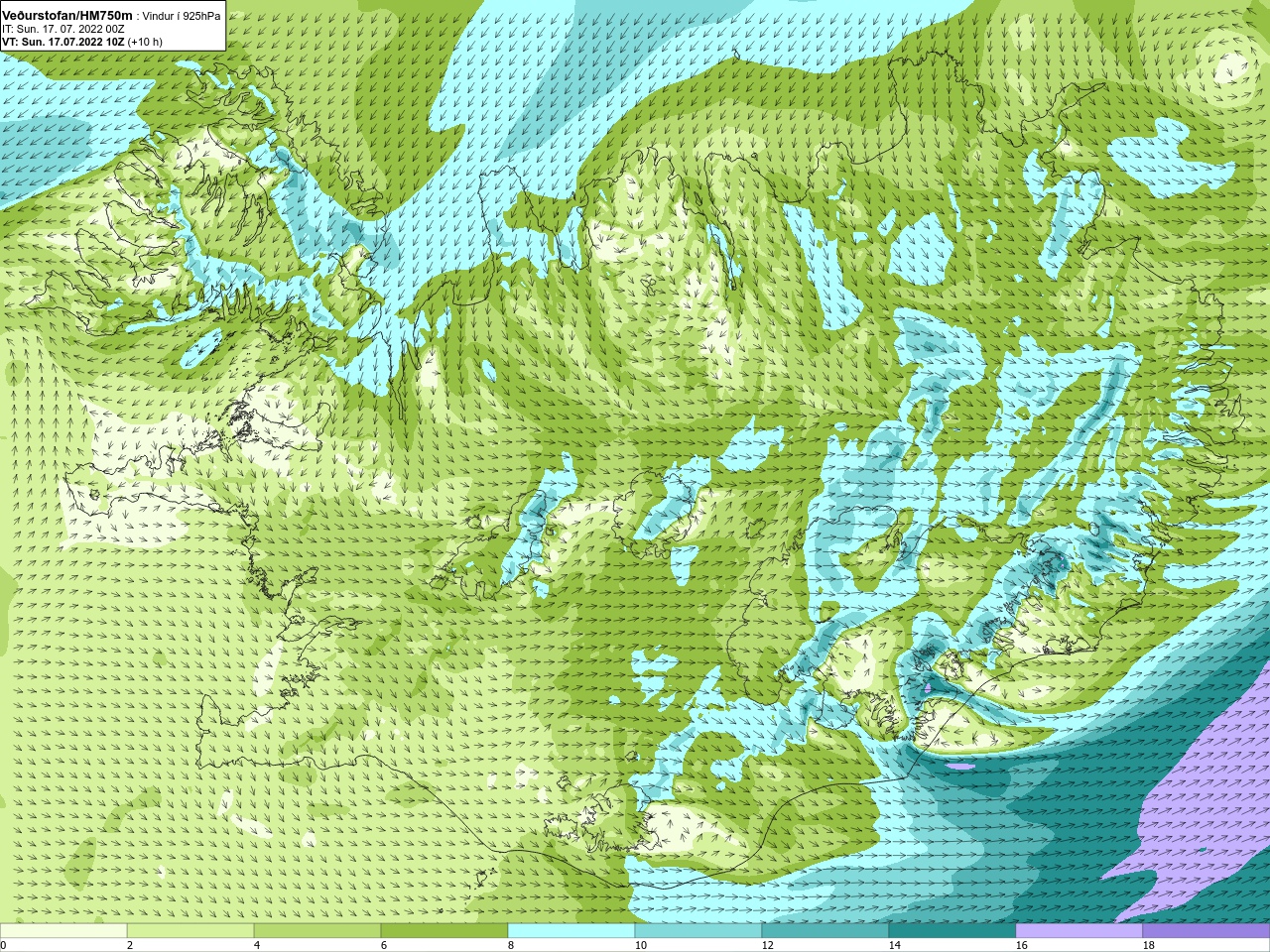
Task: Pick the medium green 4–6 legend swatch
Action: [x=317, y=931]
